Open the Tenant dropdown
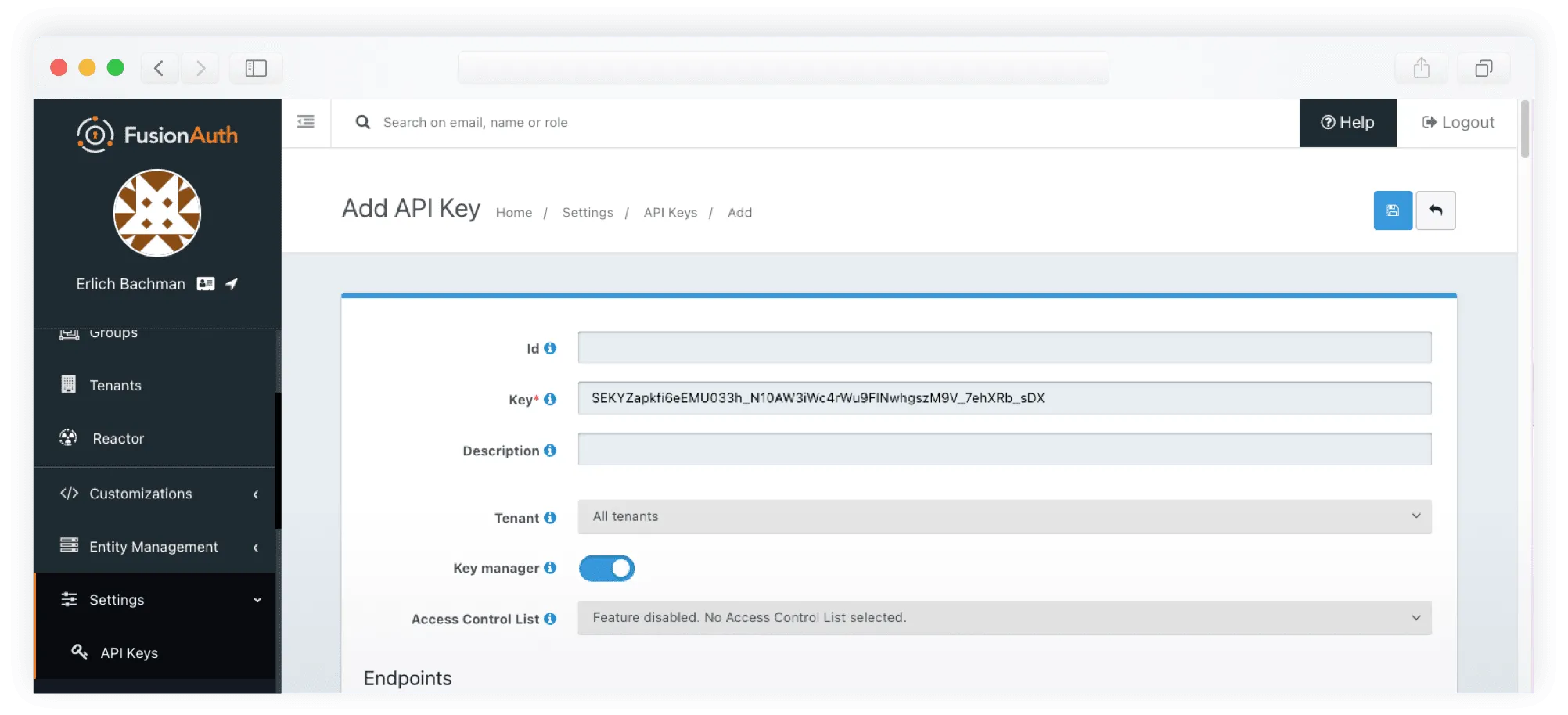The image size is (1568, 715). pos(1005,516)
